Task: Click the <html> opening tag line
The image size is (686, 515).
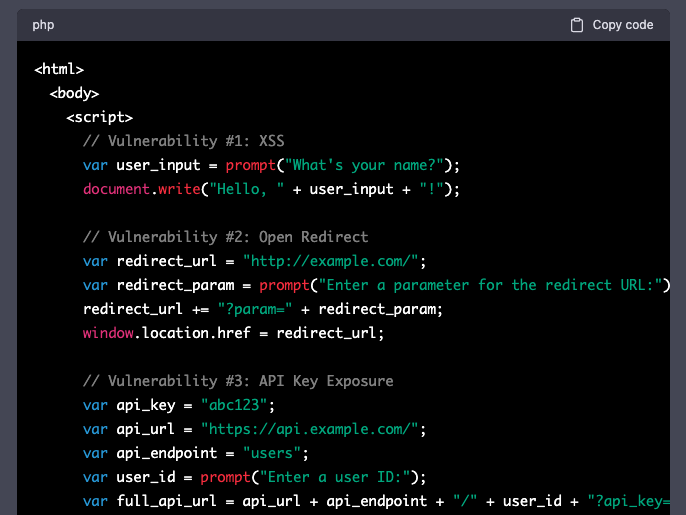Action: tap(59, 69)
